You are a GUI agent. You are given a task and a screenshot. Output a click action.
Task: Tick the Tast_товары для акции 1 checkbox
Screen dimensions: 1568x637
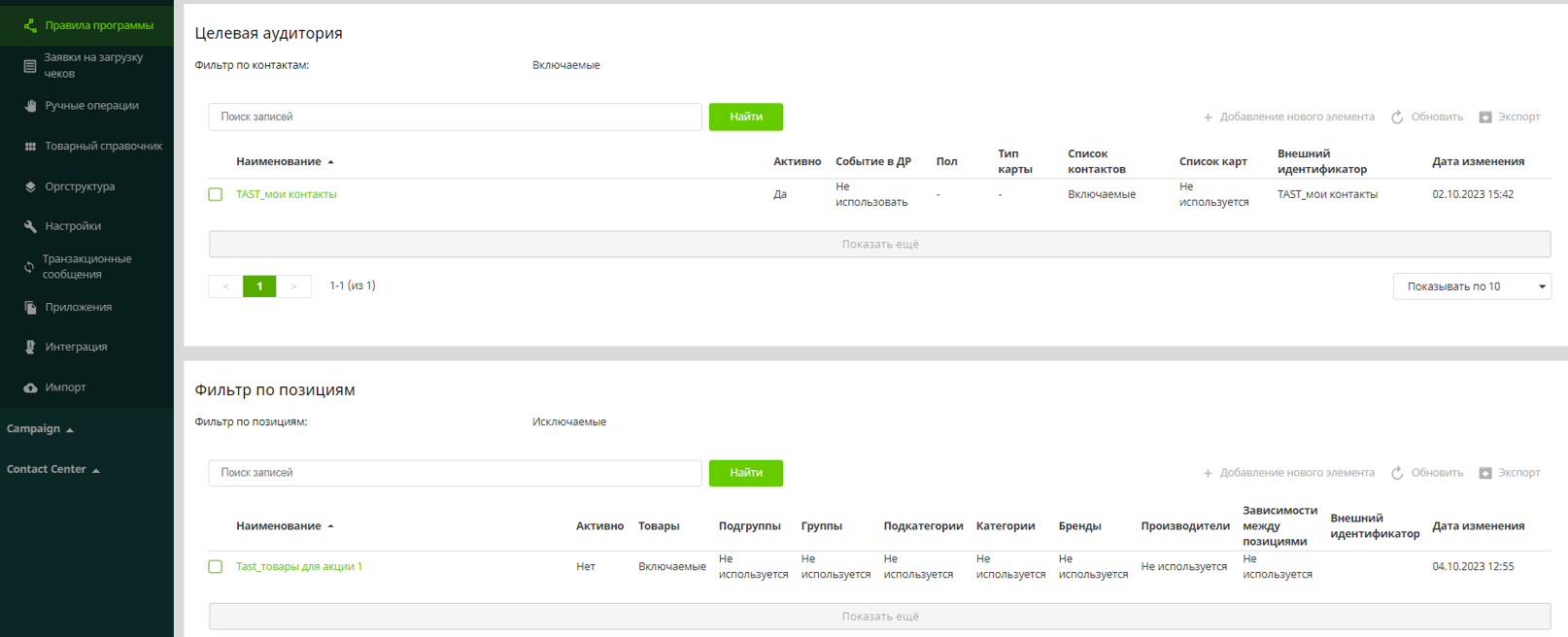point(216,567)
